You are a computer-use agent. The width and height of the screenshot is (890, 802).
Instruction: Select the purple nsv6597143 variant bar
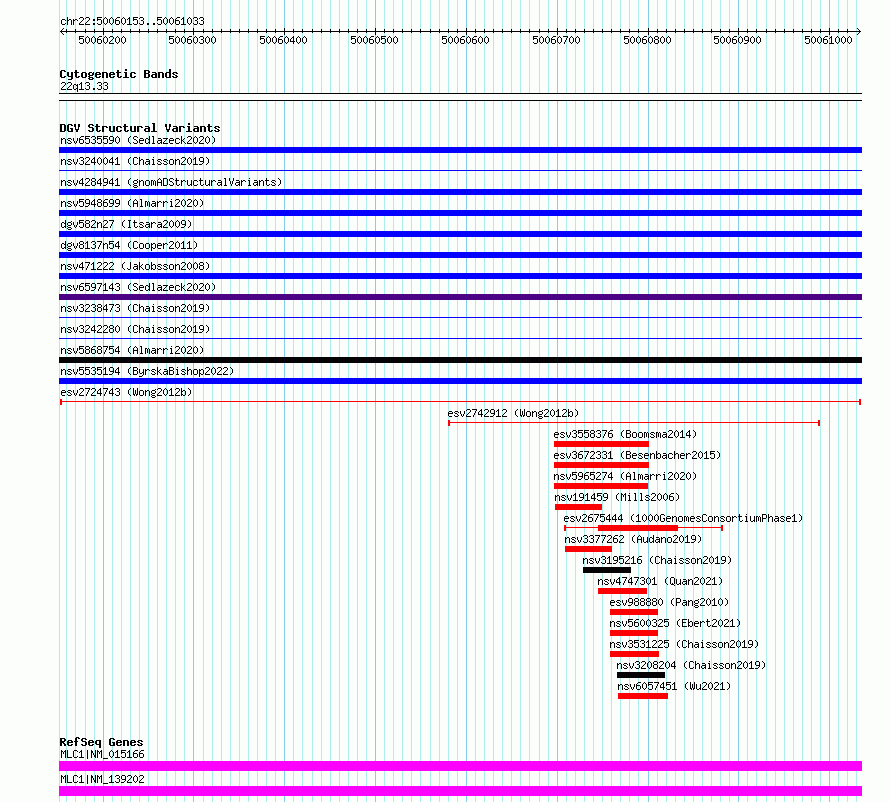click(460, 297)
